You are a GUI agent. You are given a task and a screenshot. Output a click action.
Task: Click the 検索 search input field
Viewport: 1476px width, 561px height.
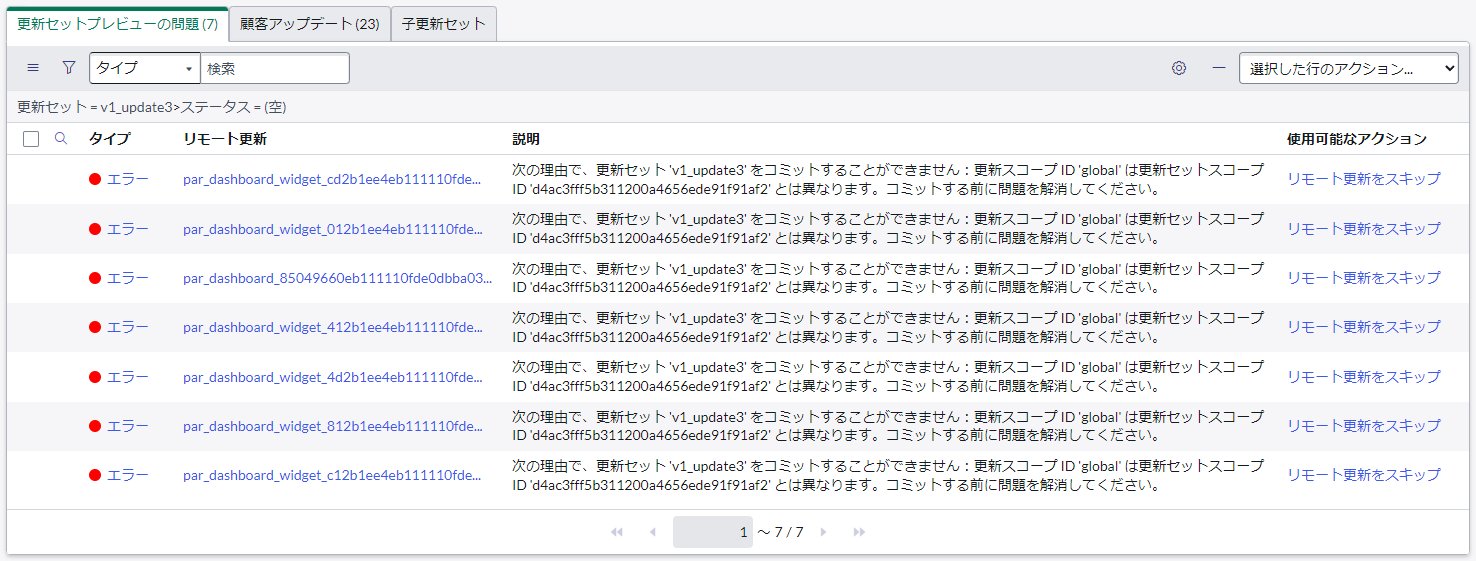tap(275, 68)
